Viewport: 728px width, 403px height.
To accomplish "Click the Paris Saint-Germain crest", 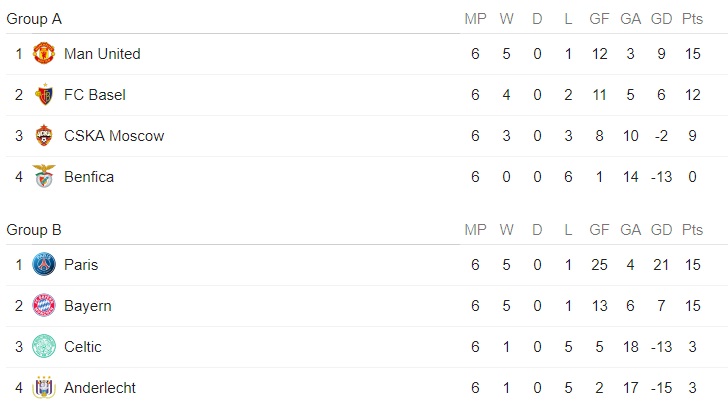I will point(44,265).
